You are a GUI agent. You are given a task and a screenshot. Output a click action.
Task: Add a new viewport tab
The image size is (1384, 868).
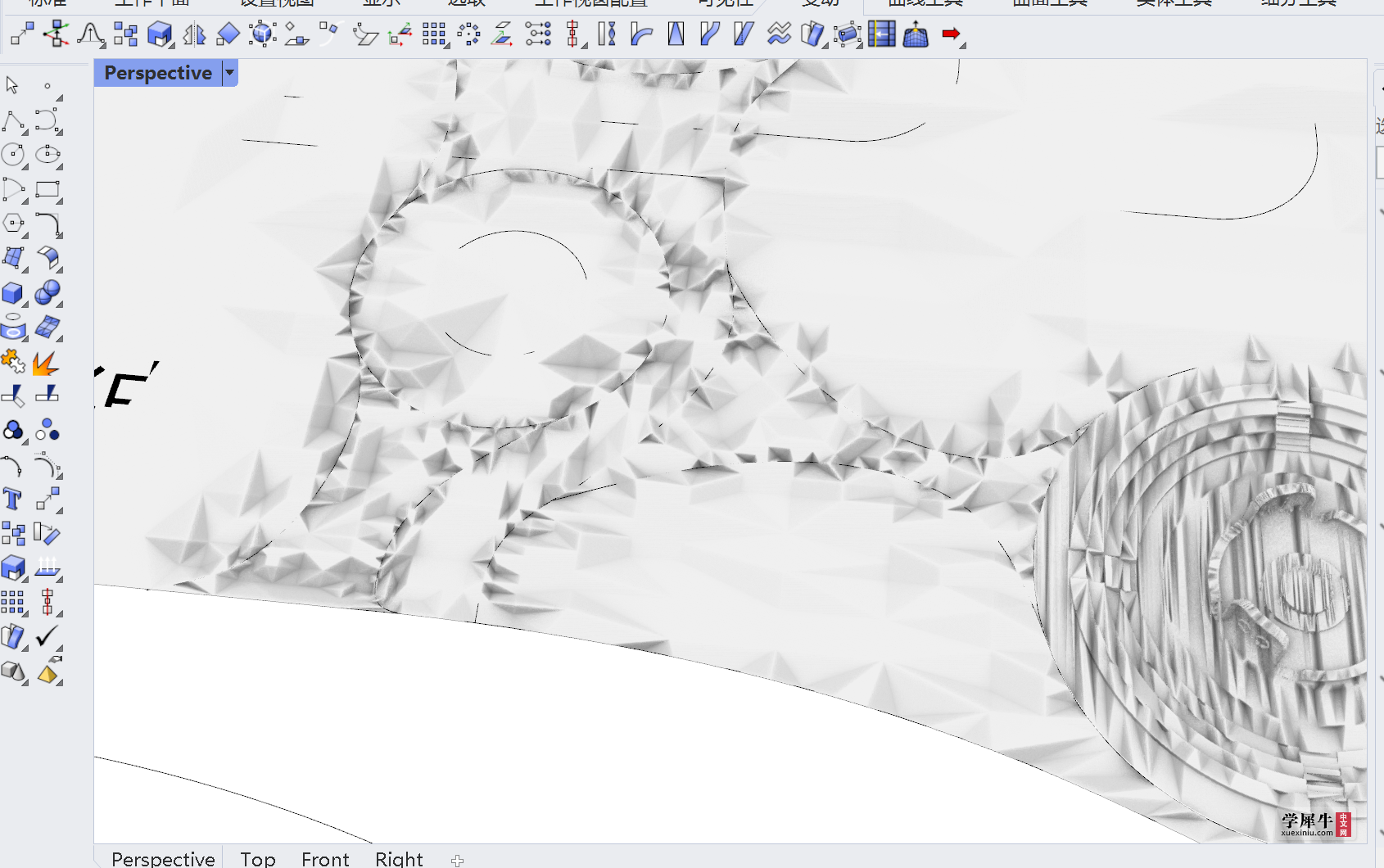tap(458, 860)
